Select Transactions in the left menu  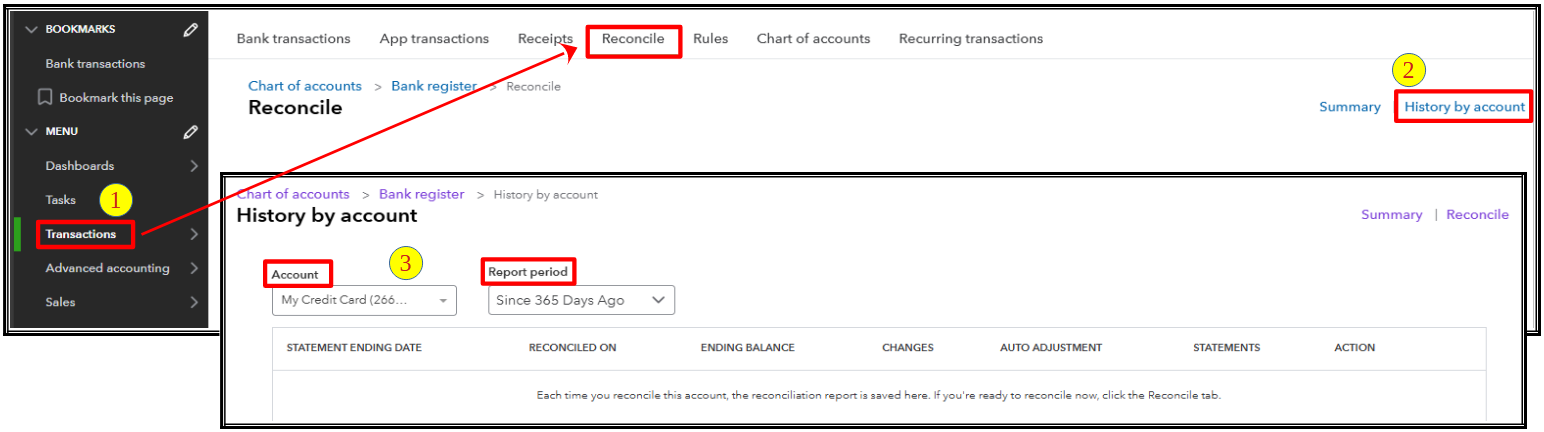81,234
